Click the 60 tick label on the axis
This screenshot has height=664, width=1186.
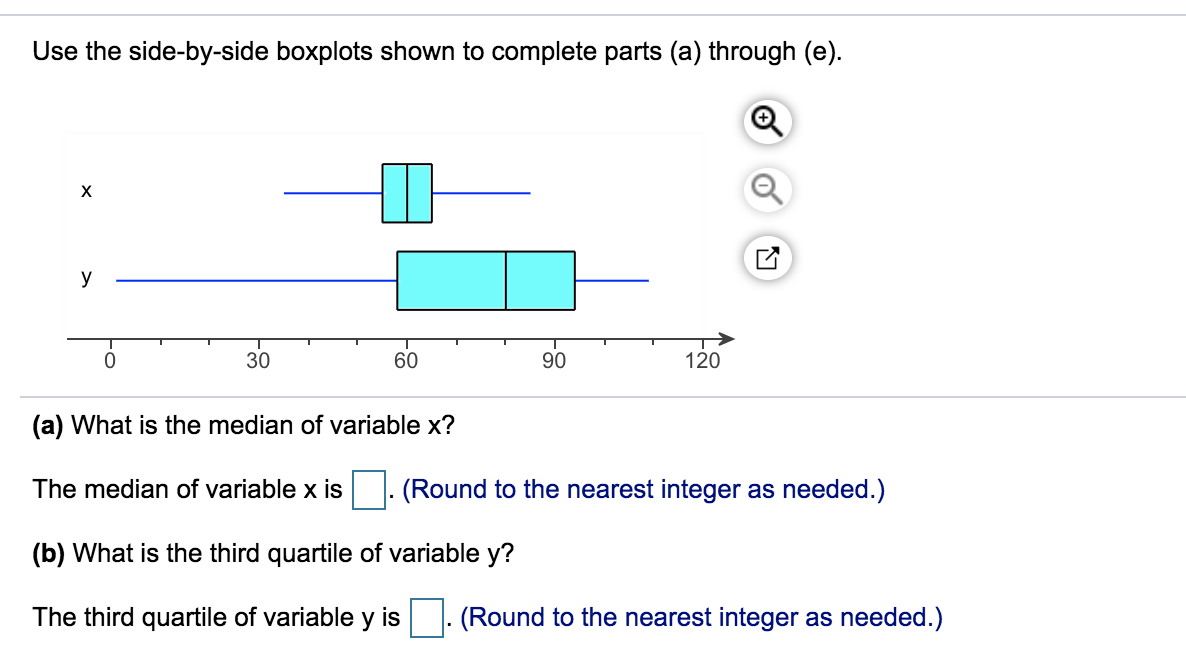(406, 361)
